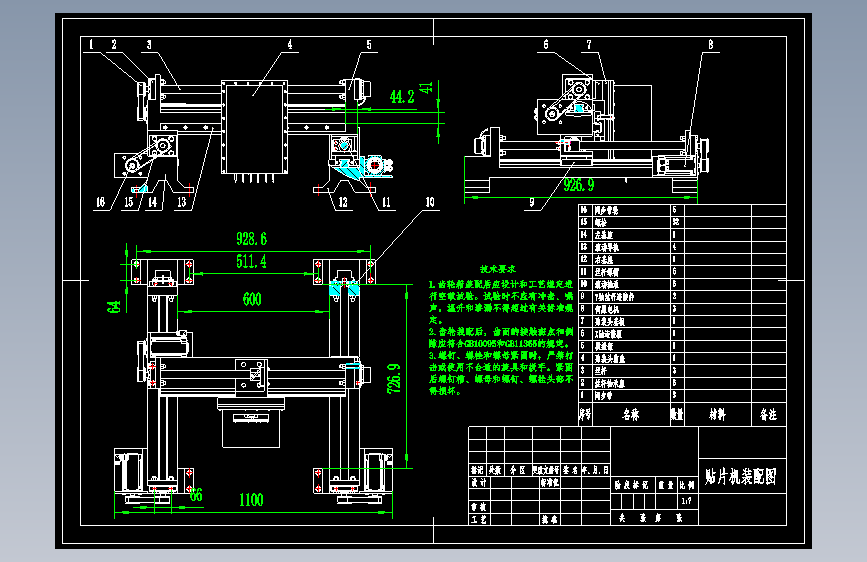Select the 技术要求 heading
This screenshot has width=867, height=562.
pos(498,269)
